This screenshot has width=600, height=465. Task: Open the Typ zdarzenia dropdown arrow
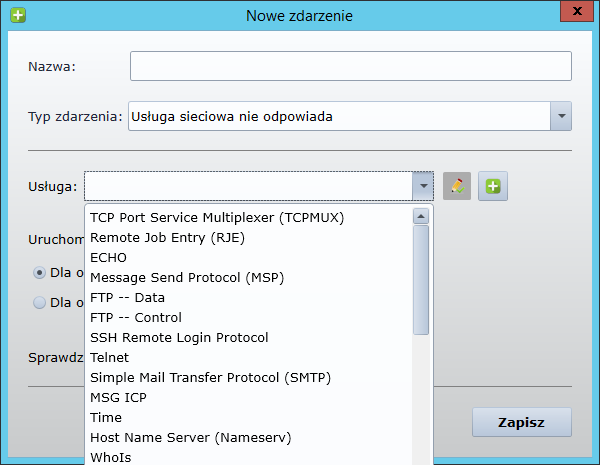click(x=561, y=116)
